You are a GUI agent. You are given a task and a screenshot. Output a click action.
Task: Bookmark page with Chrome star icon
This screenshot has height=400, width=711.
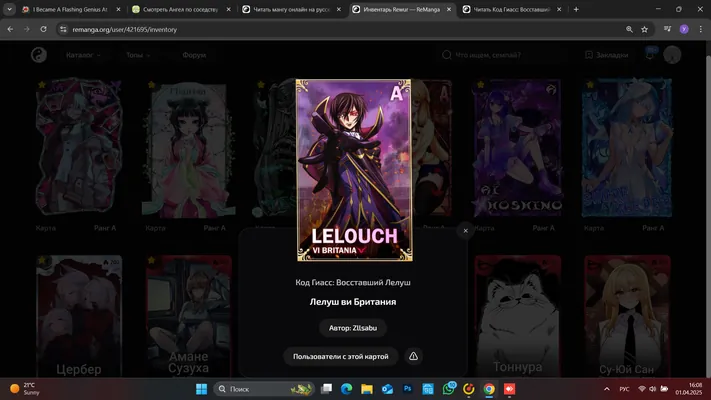[644, 29]
